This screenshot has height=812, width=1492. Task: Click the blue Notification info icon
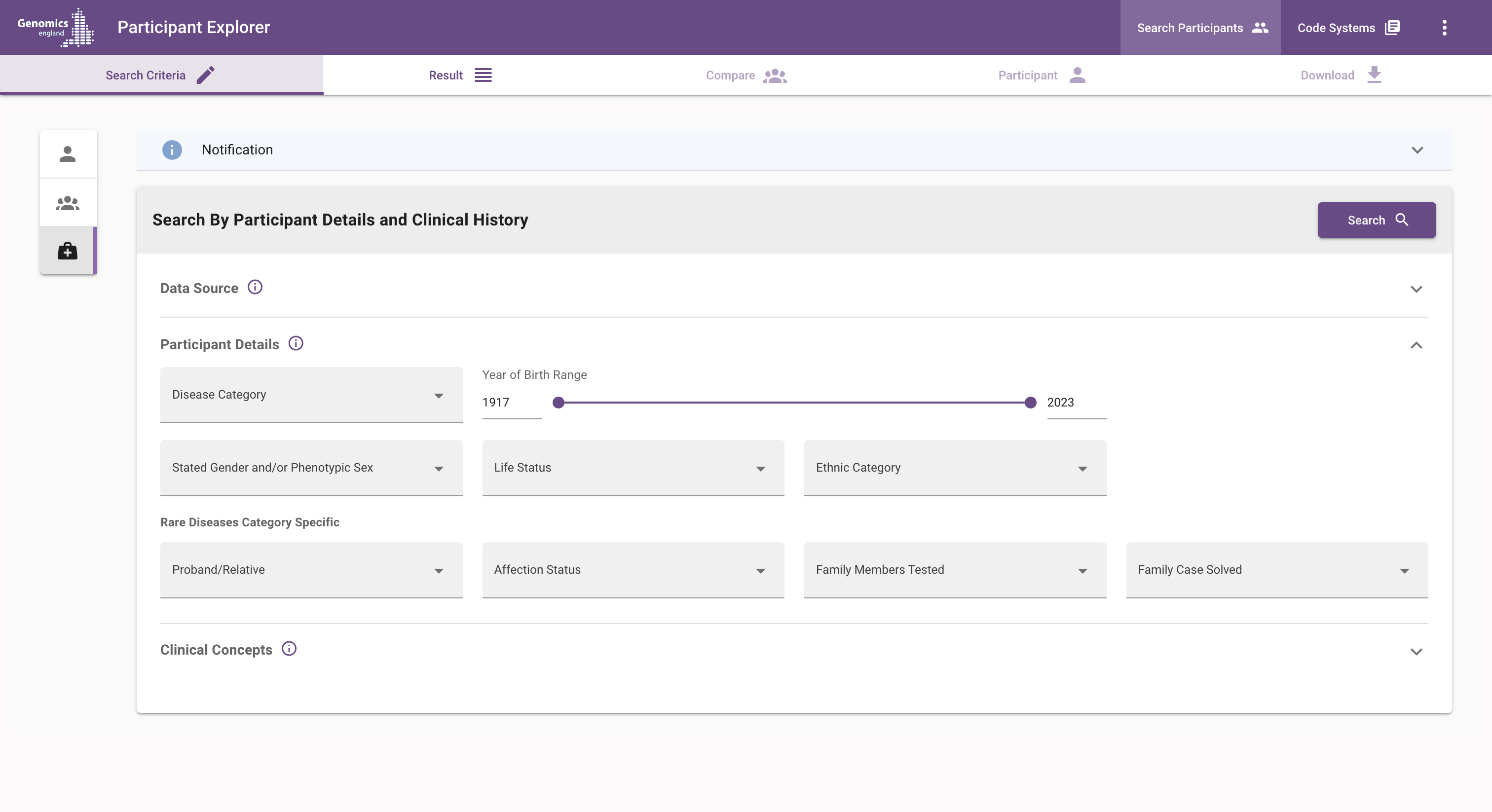click(172, 150)
